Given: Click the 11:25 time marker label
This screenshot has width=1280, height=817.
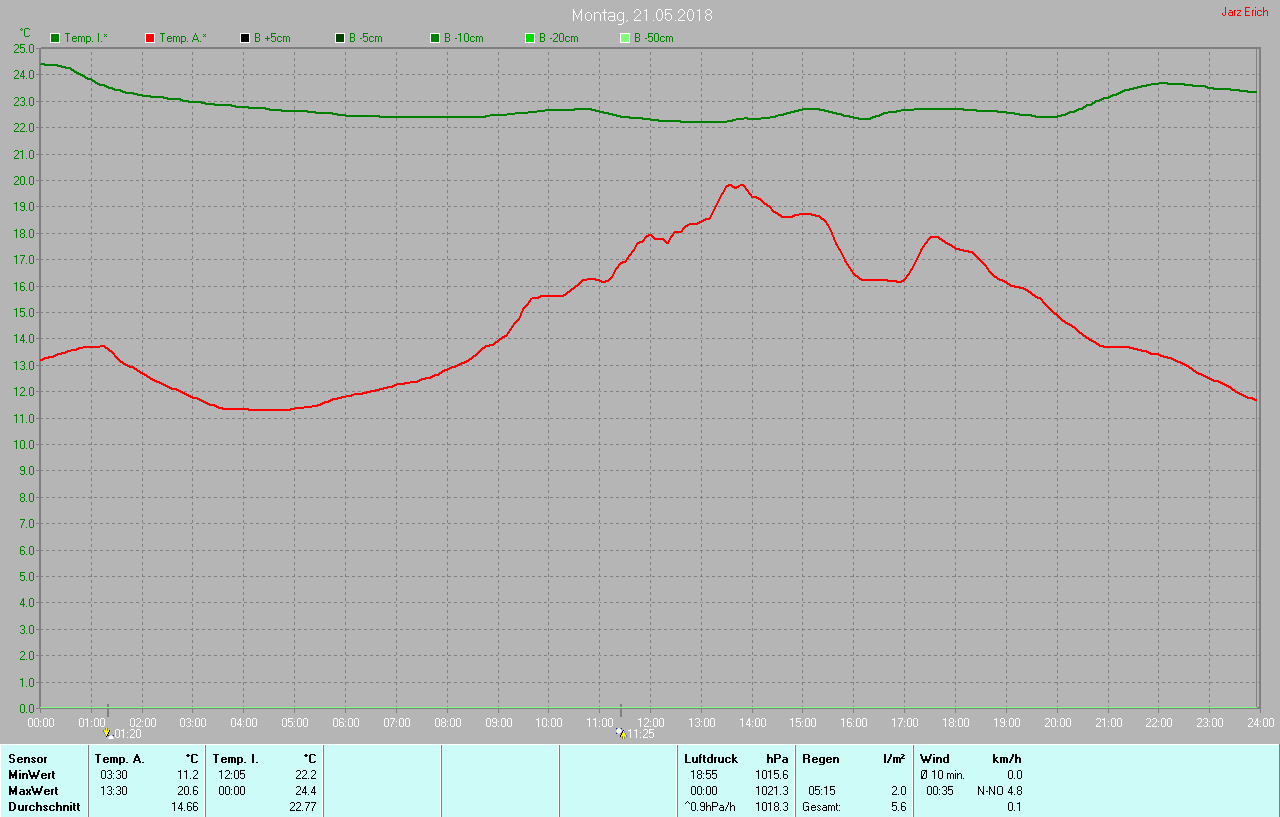Looking at the screenshot, I should pos(641,734).
